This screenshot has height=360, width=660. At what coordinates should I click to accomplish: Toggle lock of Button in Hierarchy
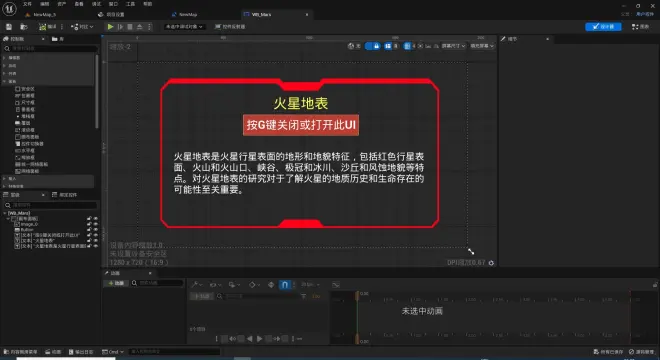(x=89, y=229)
